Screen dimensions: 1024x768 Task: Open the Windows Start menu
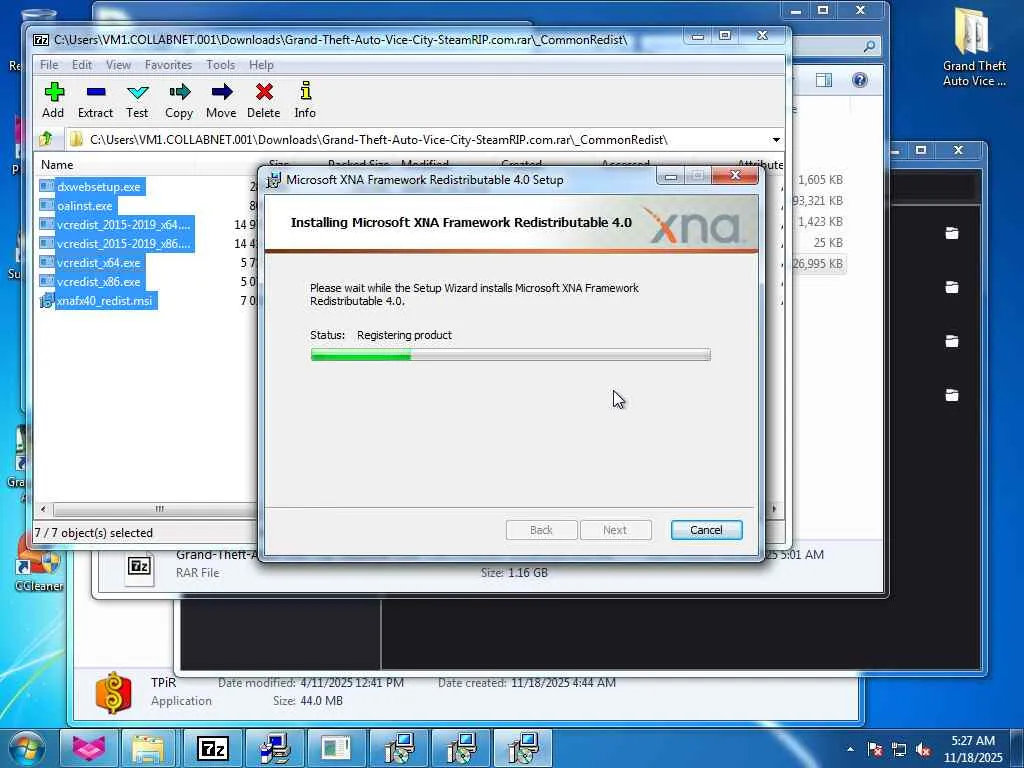coord(26,748)
